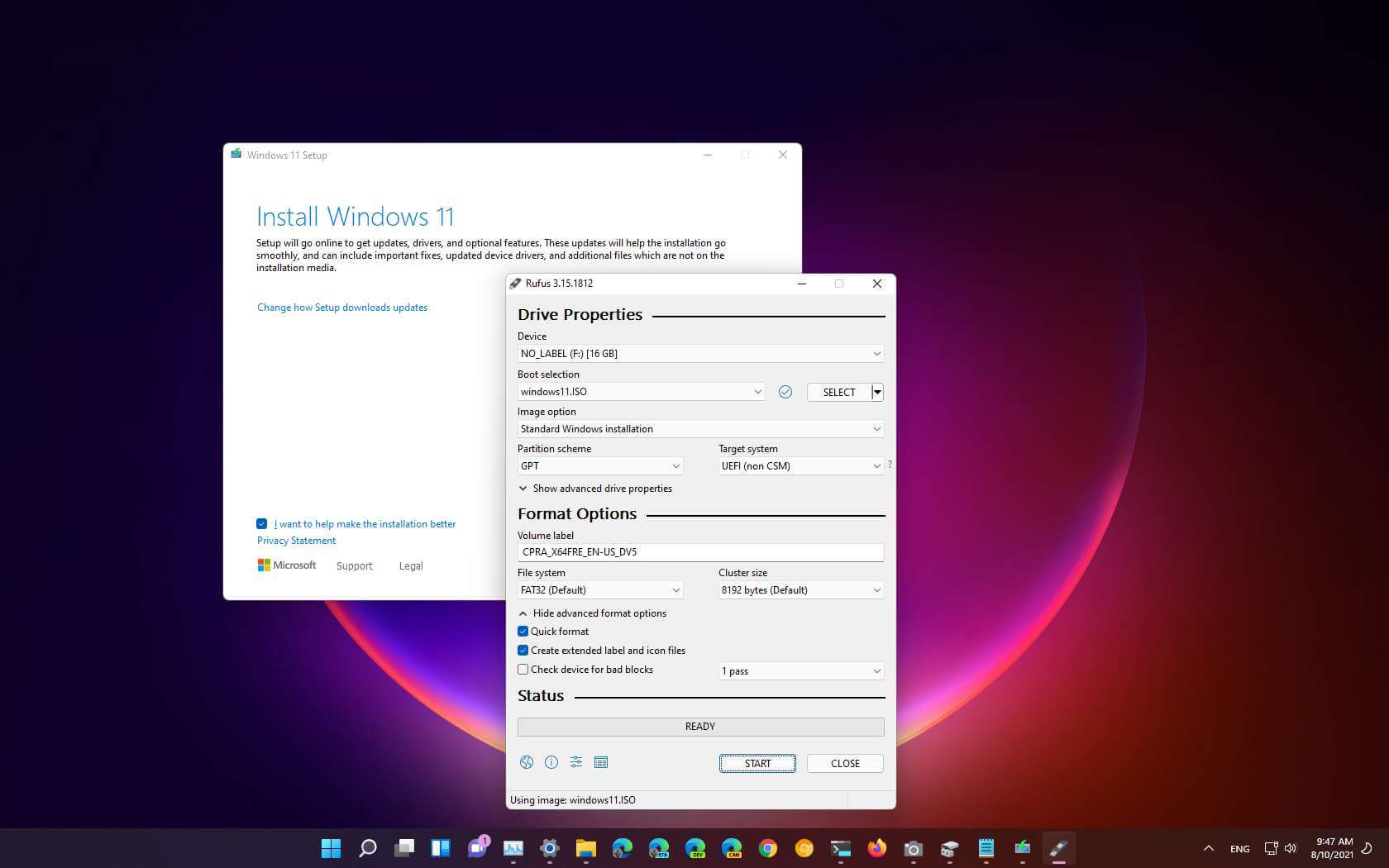This screenshot has height=868, width=1389.
Task: Open the Privacy Statement link
Action: (295, 540)
